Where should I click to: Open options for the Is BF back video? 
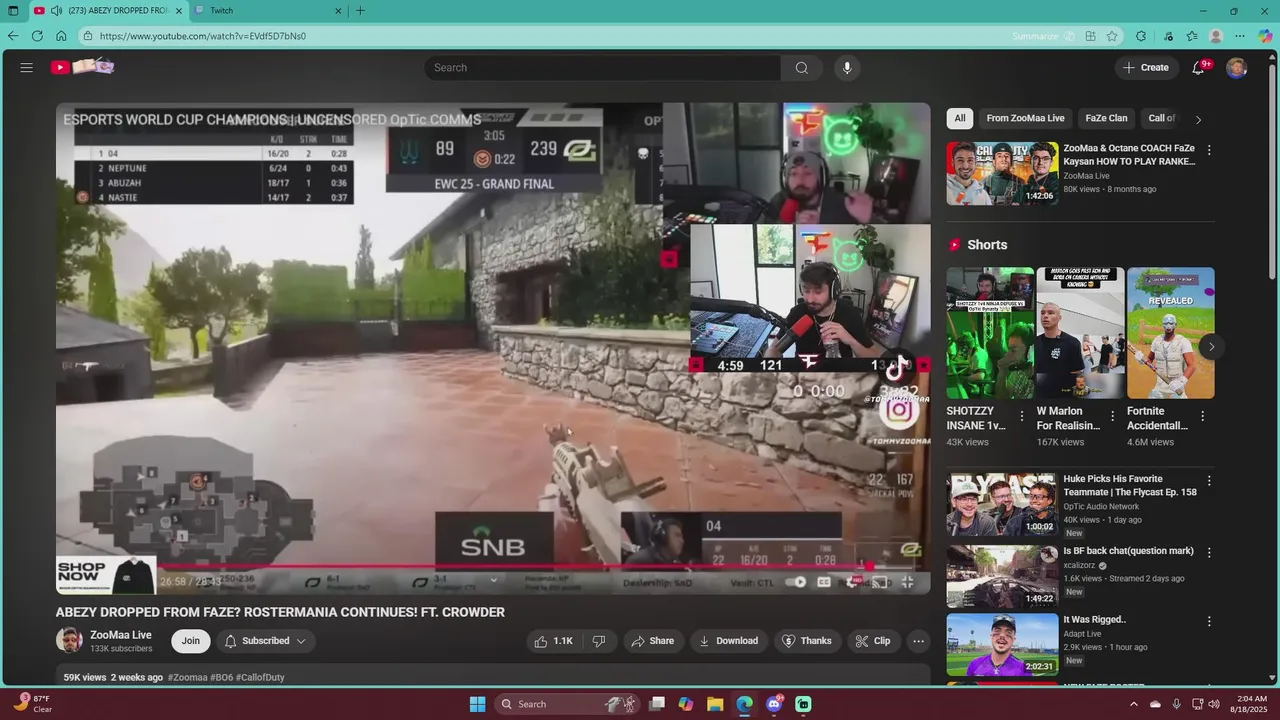click(x=1208, y=552)
